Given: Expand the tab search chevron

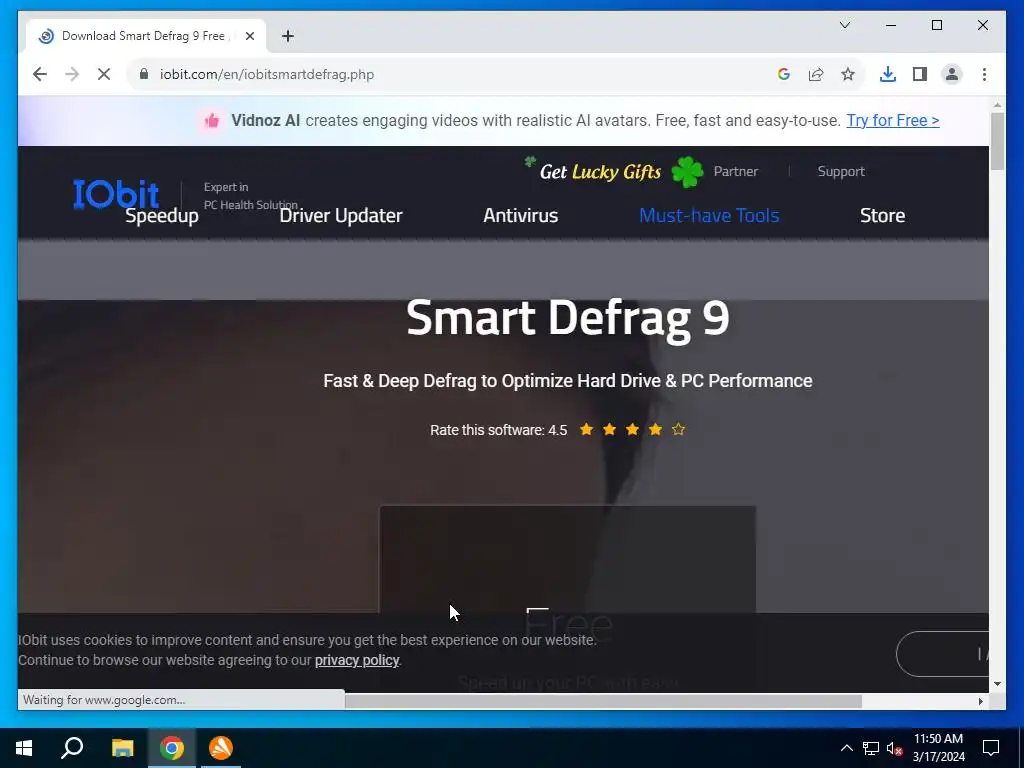Looking at the screenshot, I should pyautogui.click(x=844, y=25).
